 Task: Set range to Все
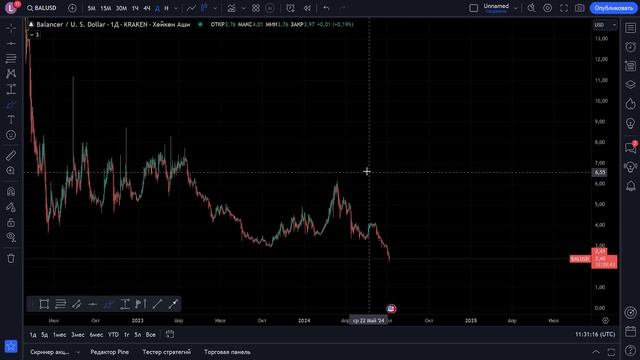pyautogui.click(x=151, y=335)
